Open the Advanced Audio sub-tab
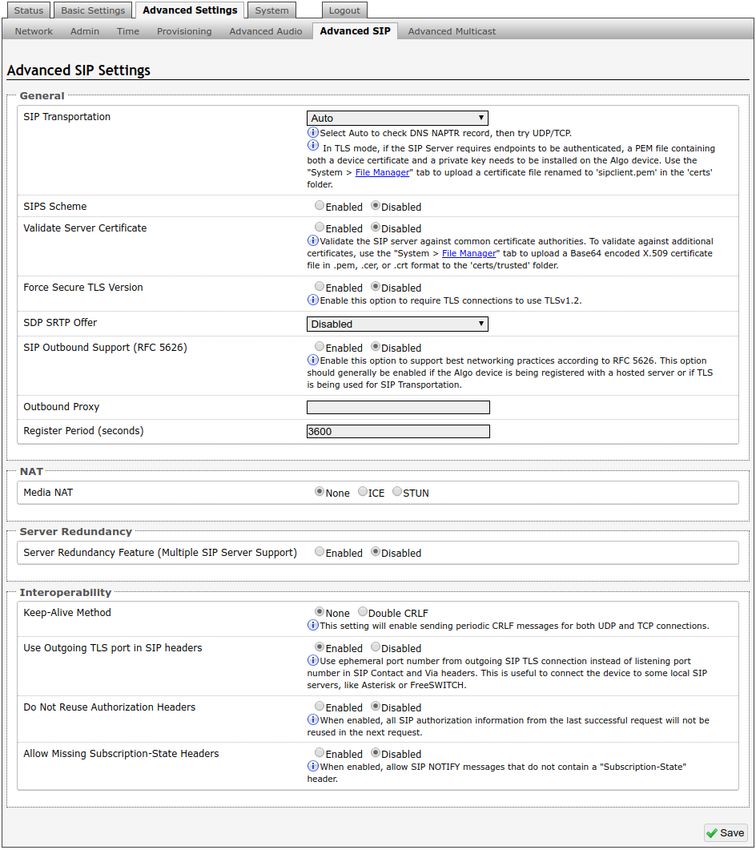This screenshot has height=850, width=756. [x=266, y=31]
